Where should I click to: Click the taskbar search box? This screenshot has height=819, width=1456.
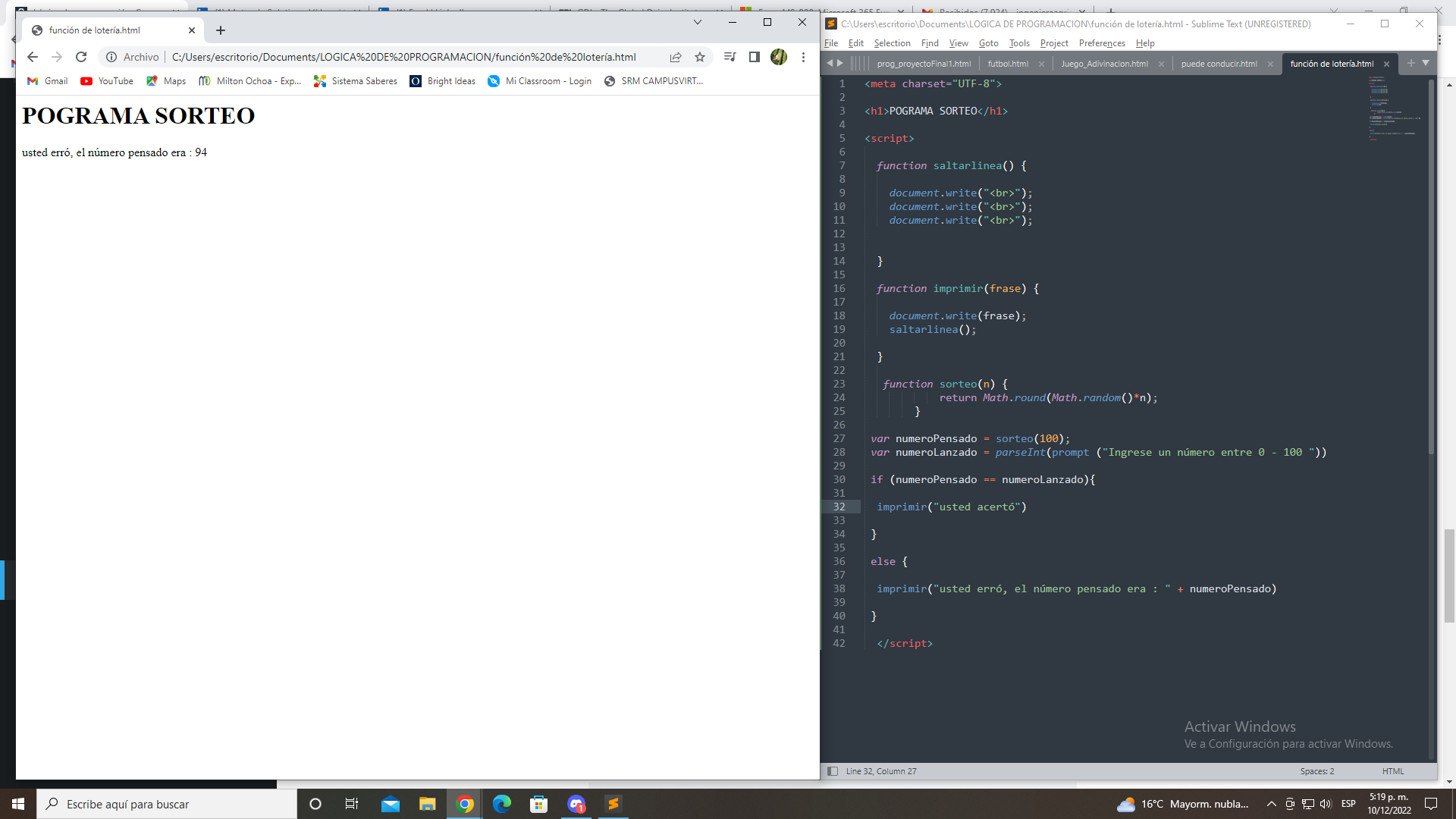(x=167, y=804)
